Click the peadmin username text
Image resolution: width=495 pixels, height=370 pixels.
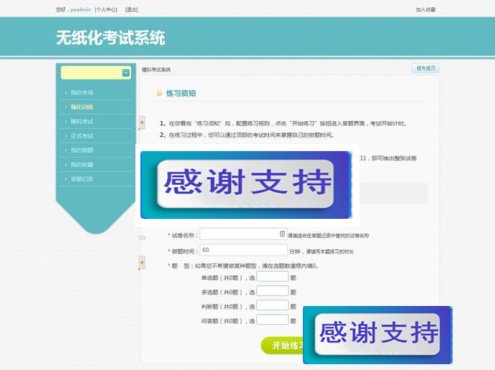[x=81, y=10]
